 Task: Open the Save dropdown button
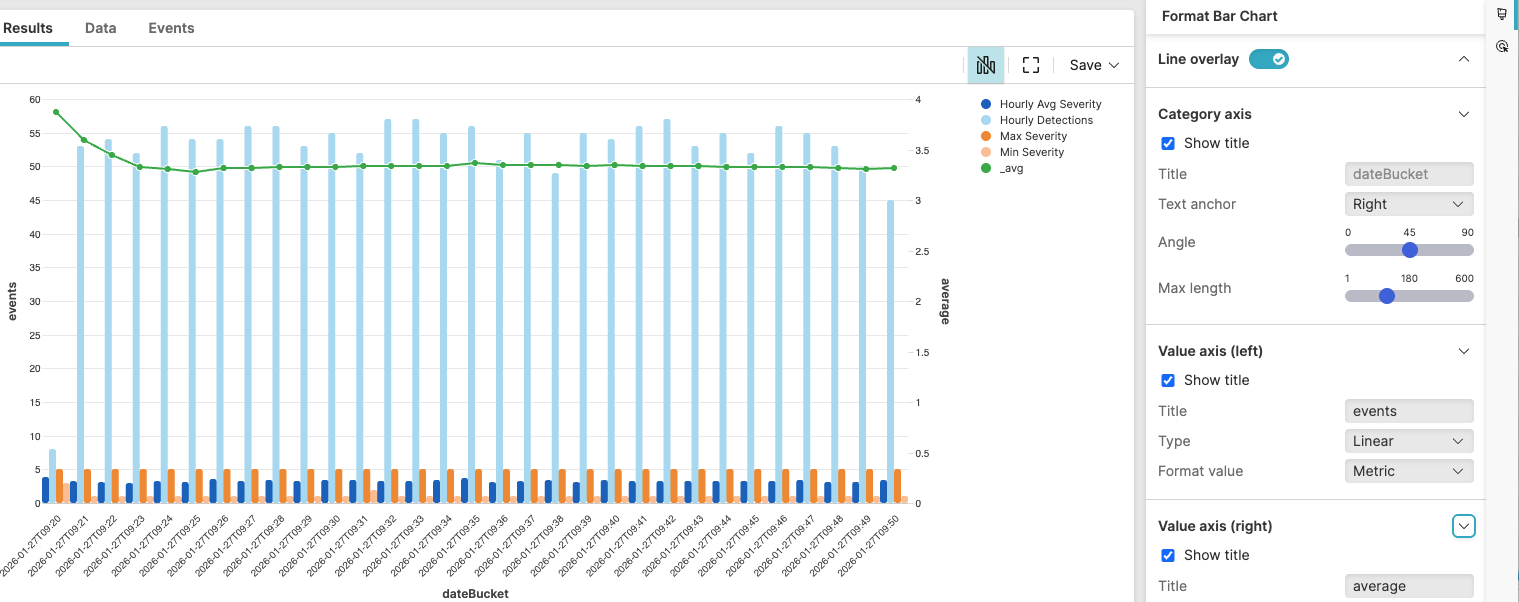pyautogui.click(x=1092, y=64)
